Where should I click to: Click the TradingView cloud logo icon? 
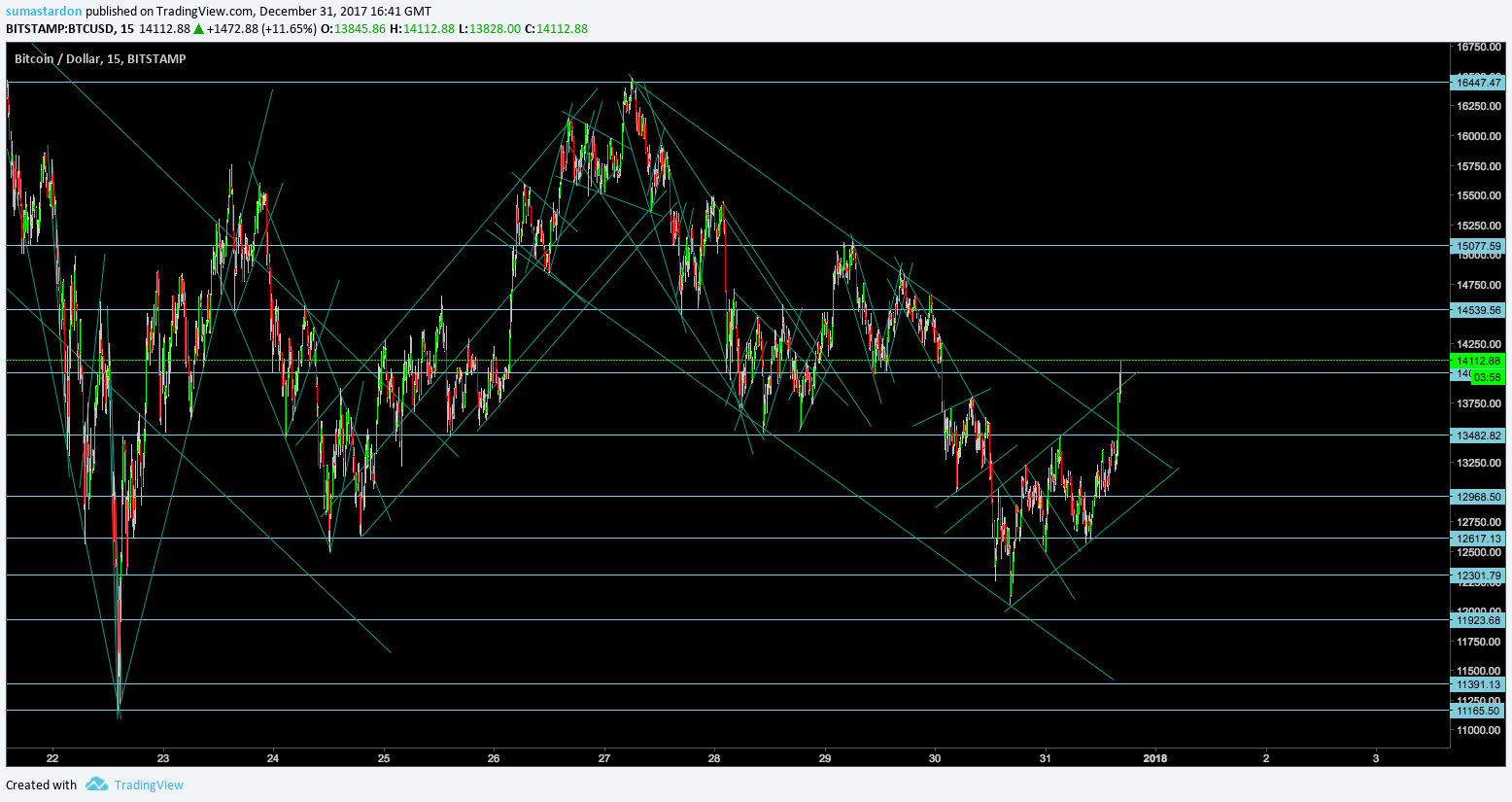(95, 784)
